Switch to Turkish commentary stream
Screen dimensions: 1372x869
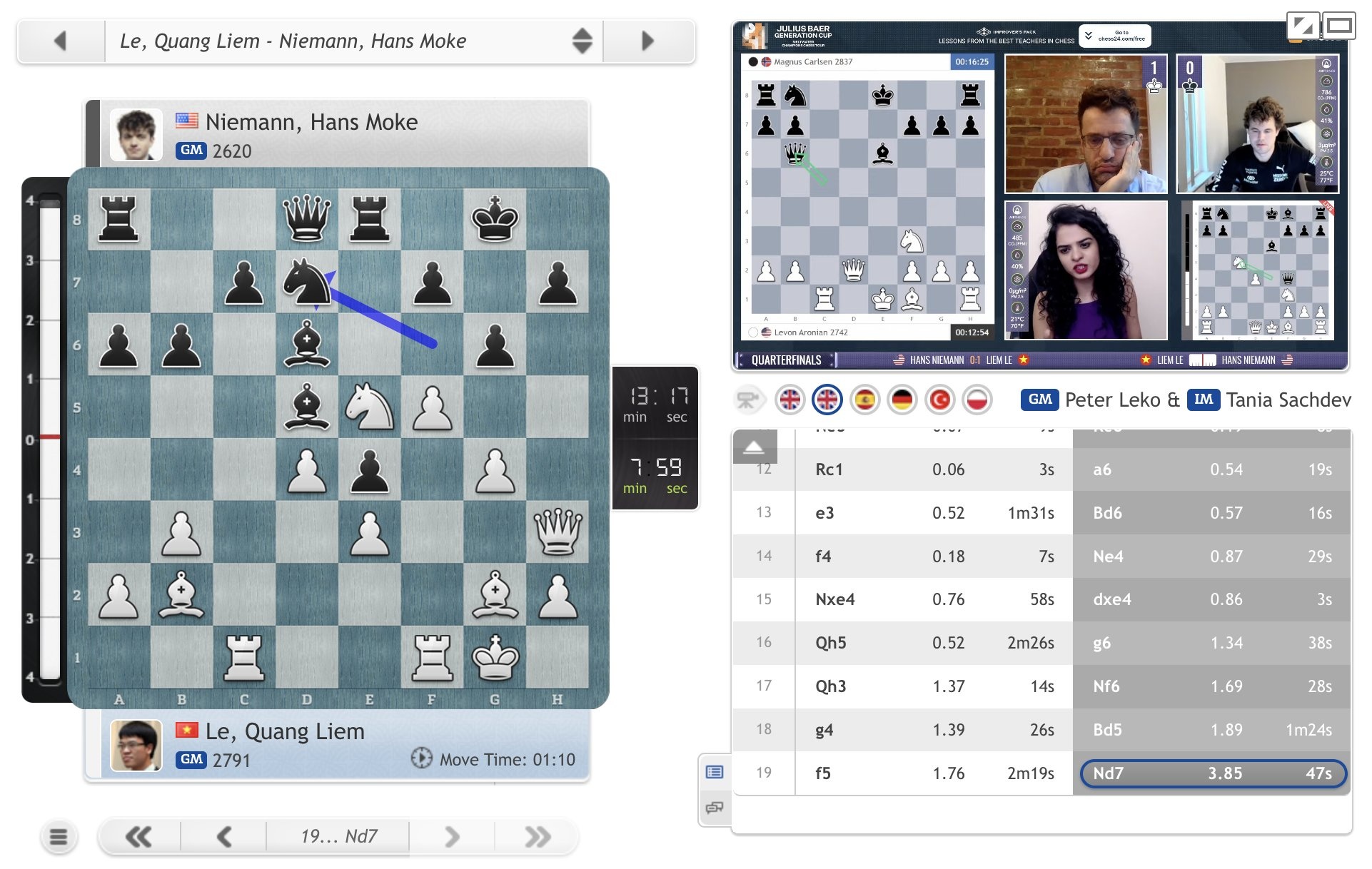coord(939,400)
